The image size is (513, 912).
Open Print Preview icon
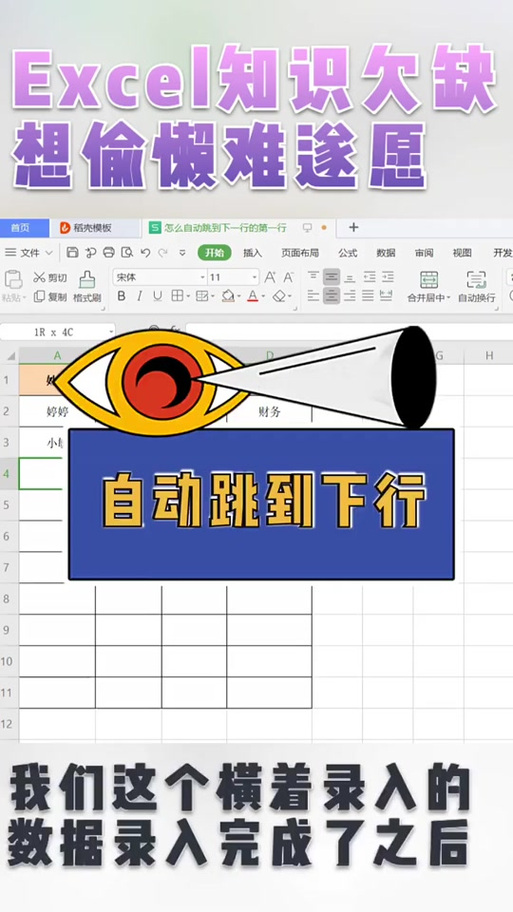(x=127, y=252)
